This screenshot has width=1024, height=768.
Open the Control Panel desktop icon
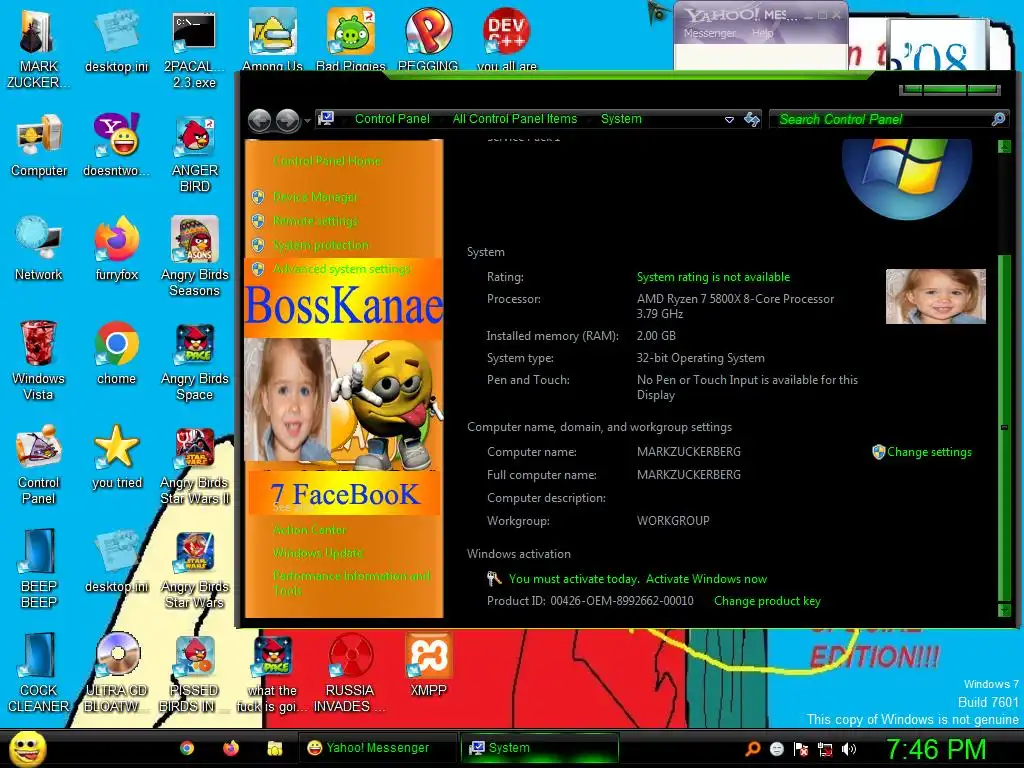coord(39,465)
